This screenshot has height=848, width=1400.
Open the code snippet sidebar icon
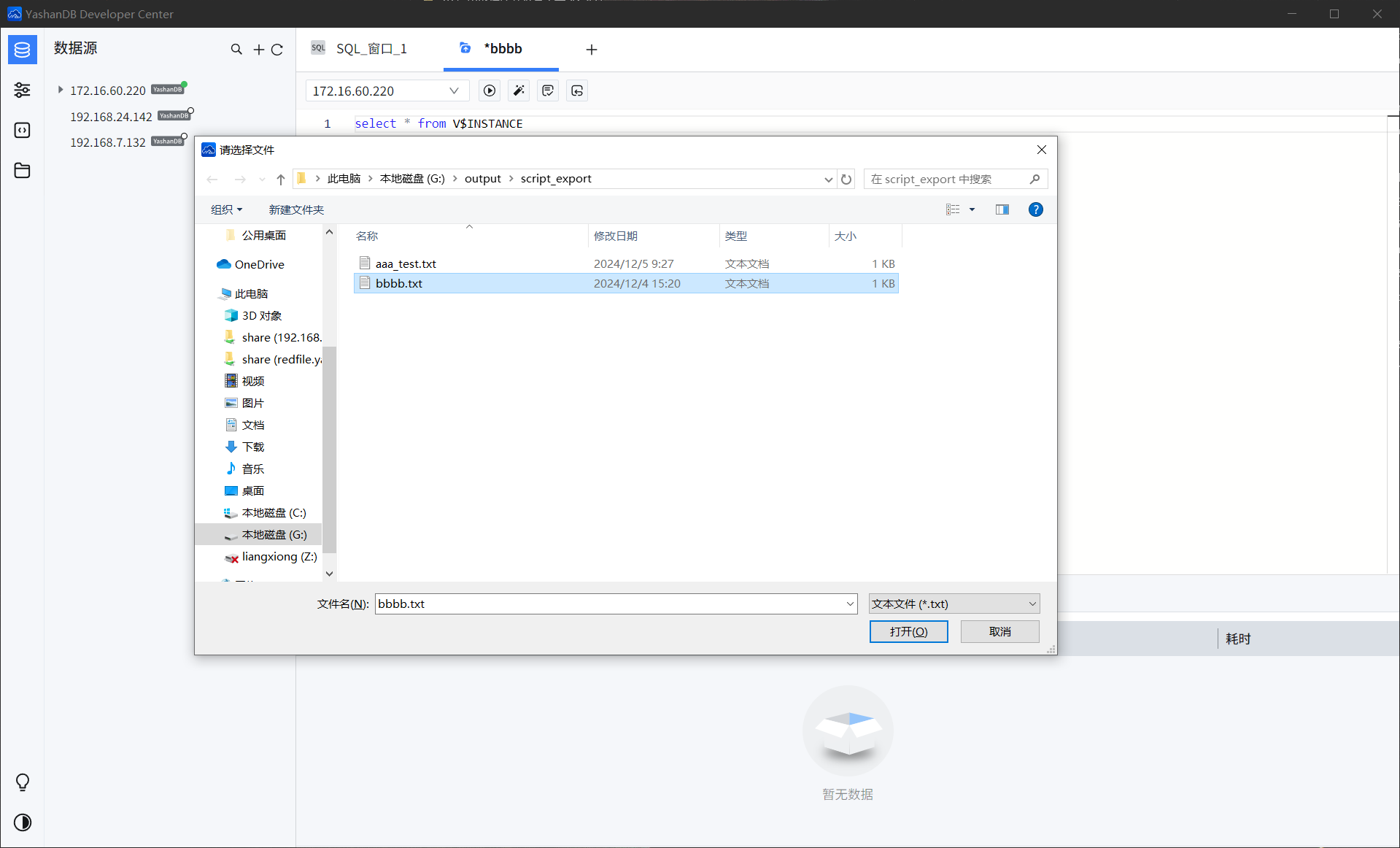22,130
